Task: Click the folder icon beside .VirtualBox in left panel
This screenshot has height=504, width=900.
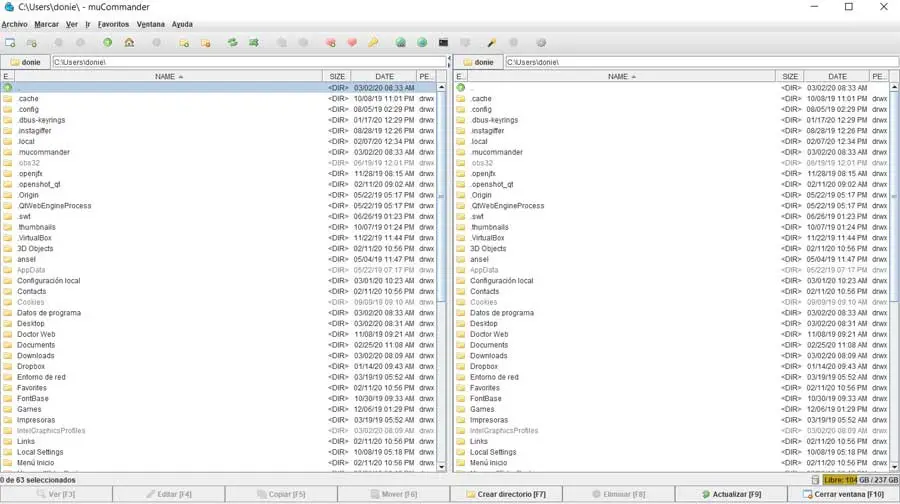Action: [x=7, y=238]
